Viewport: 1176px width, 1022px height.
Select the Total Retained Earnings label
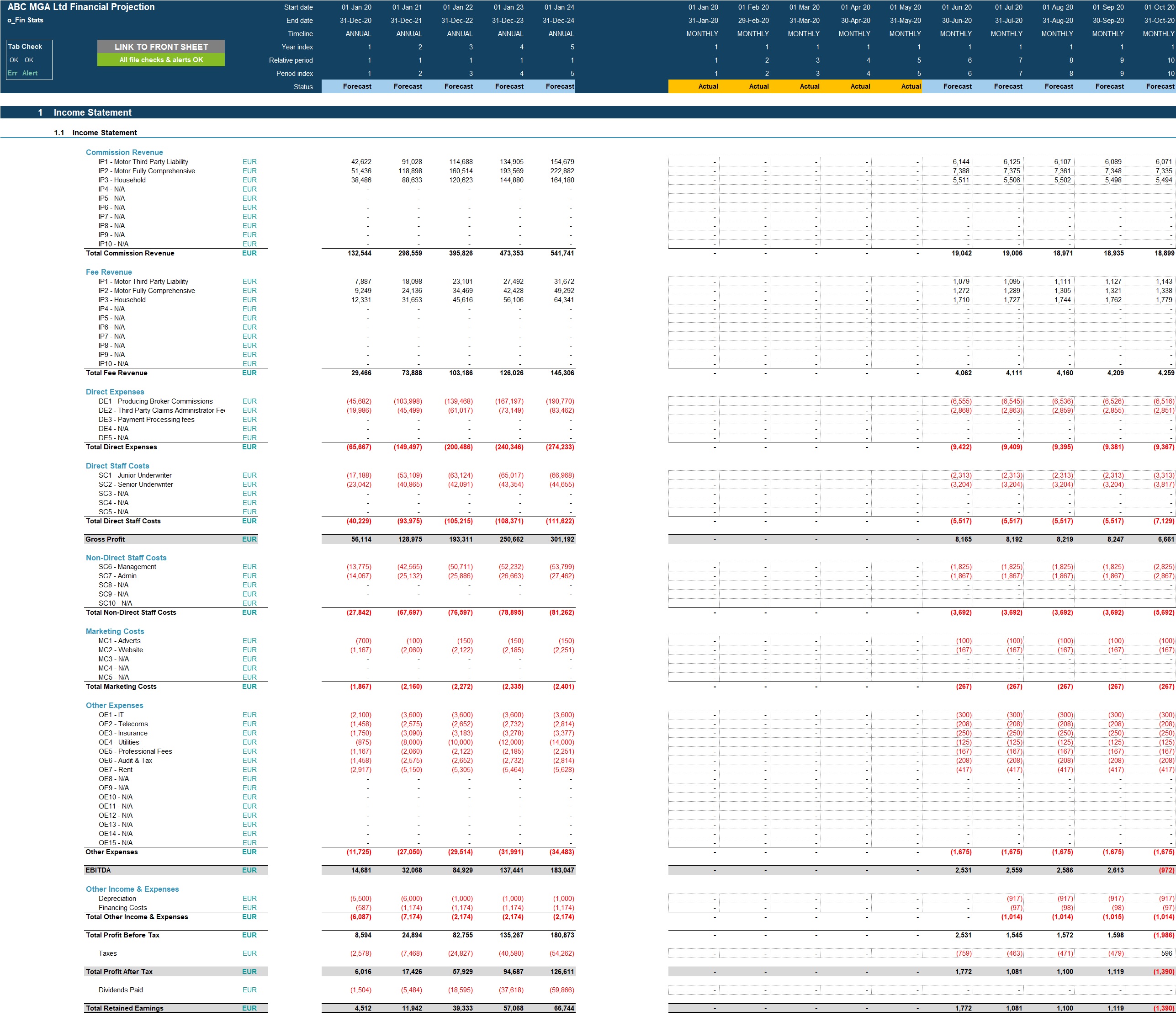(x=124, y=1008)
